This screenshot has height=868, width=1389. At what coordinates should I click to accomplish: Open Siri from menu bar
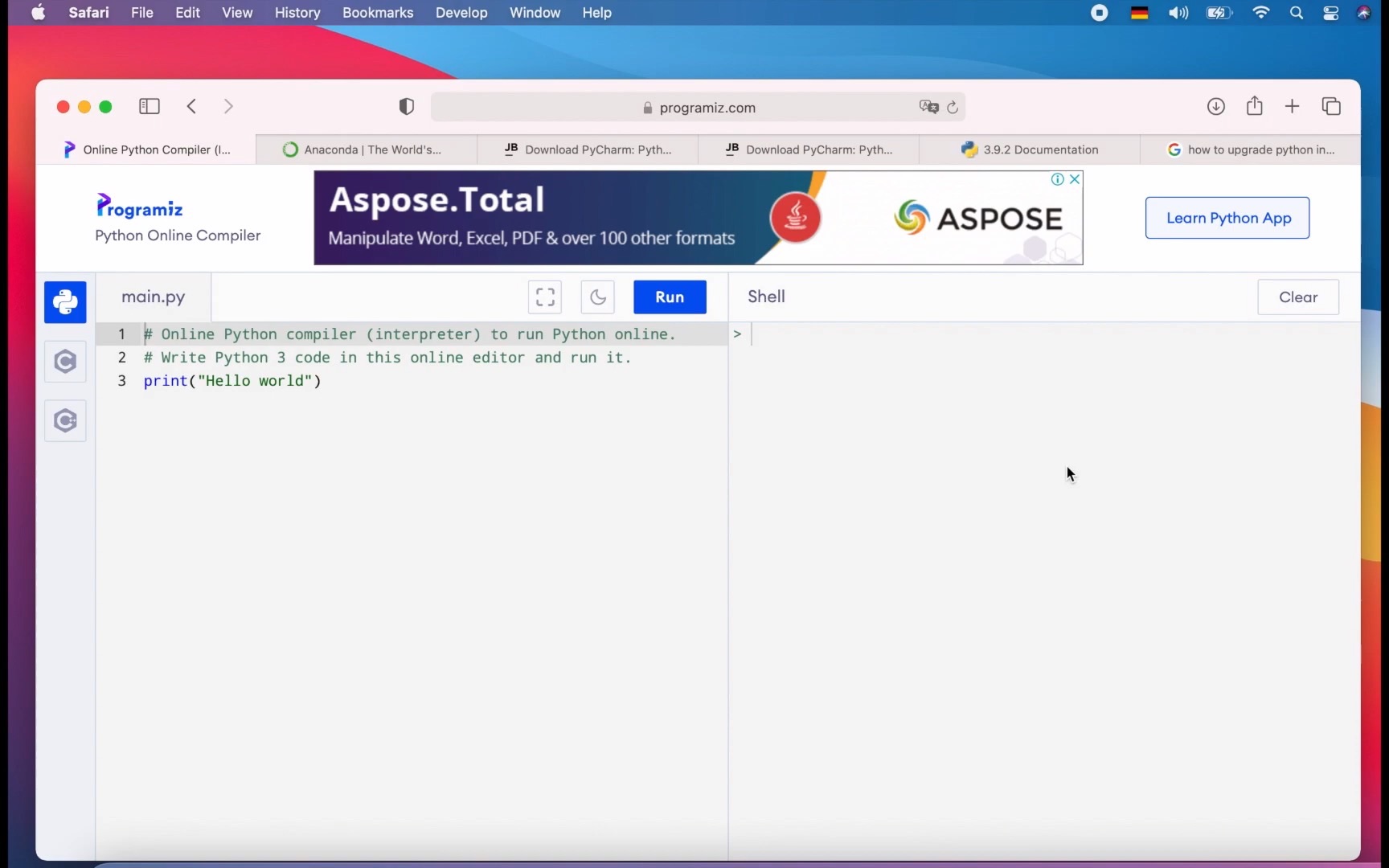[1364, 13]
